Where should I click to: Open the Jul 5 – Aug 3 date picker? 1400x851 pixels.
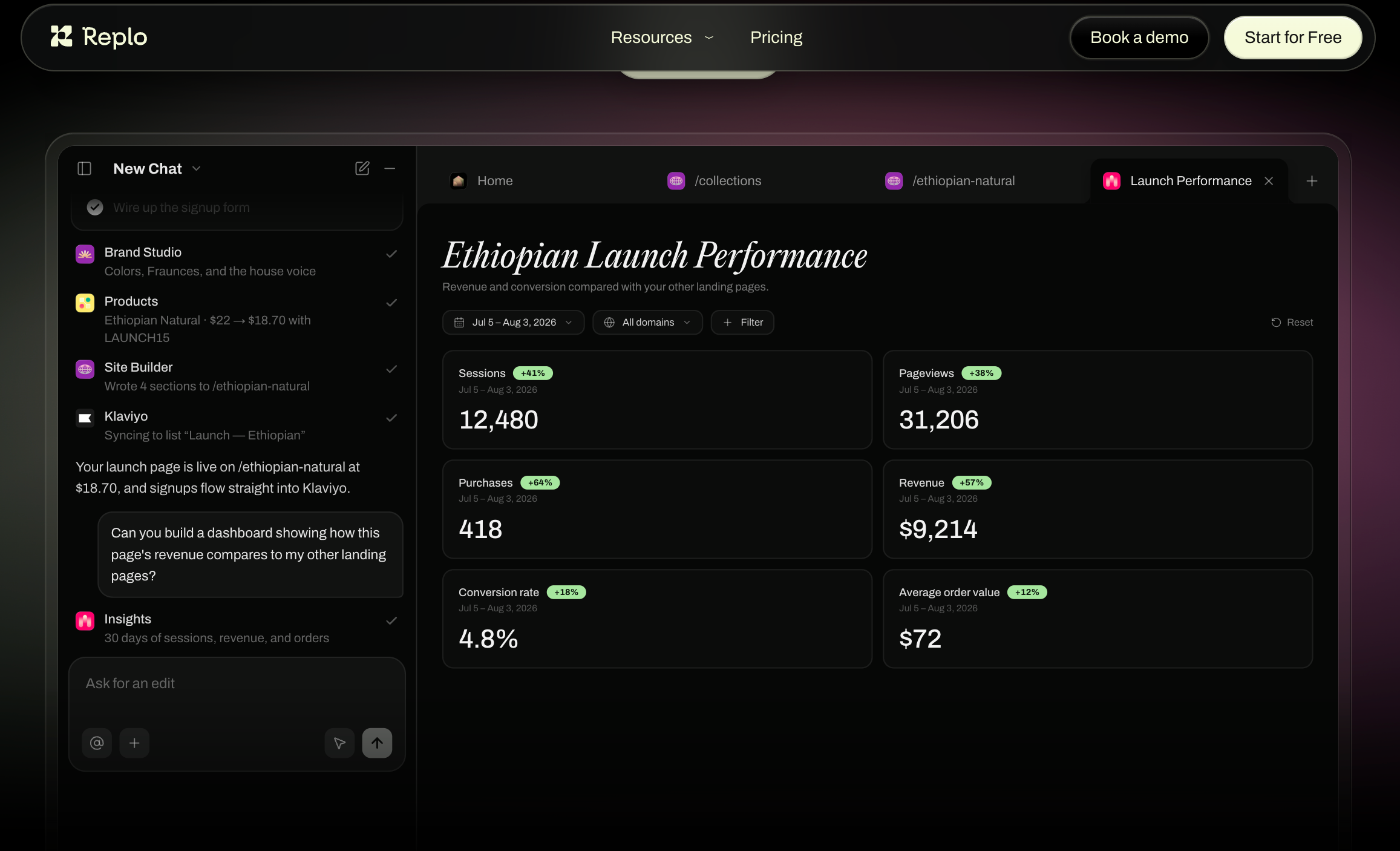[513, 323]
